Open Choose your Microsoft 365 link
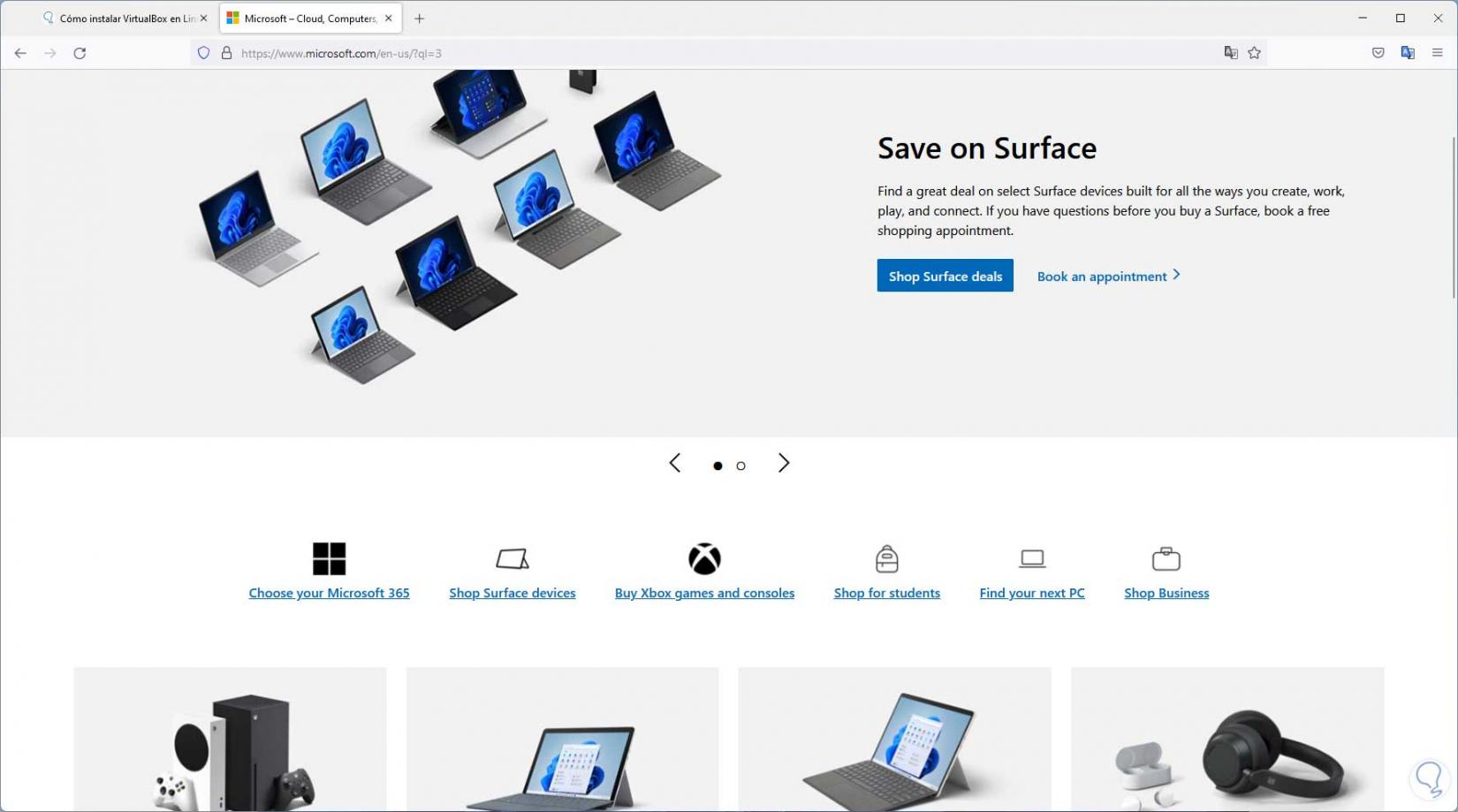Screen dimensions: 1458x812 point(330,593)
